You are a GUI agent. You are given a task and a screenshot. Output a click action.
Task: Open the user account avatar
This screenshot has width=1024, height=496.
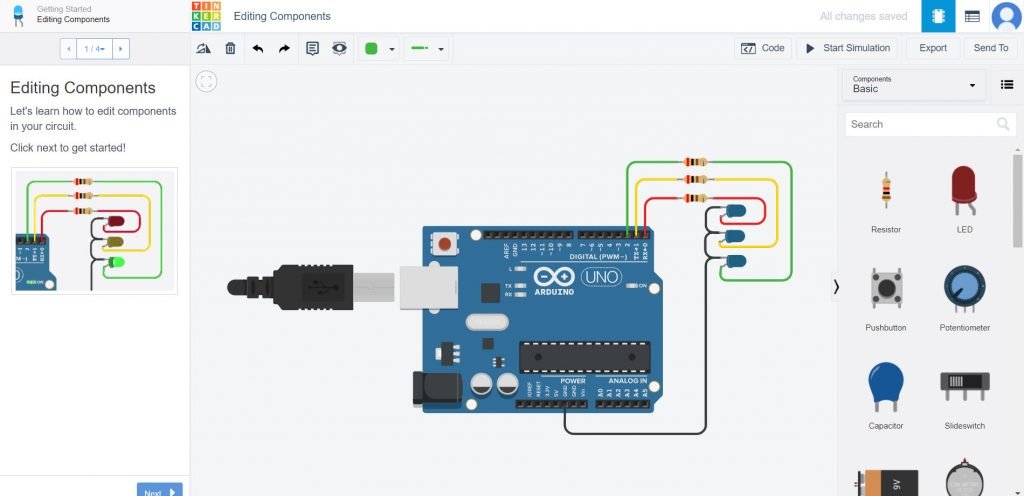(x=1005, y=16)
